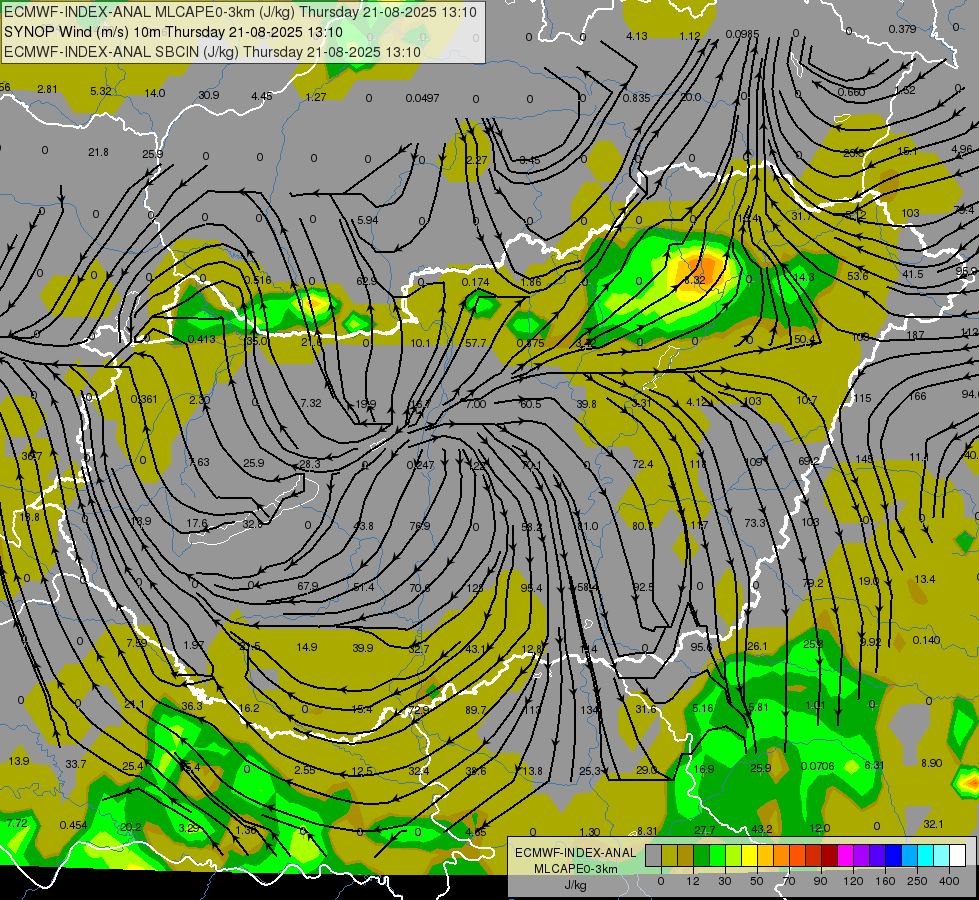Click the map value 72.4
The height and width of the screenshot is (900, 979).
click(x=642, y=464)
